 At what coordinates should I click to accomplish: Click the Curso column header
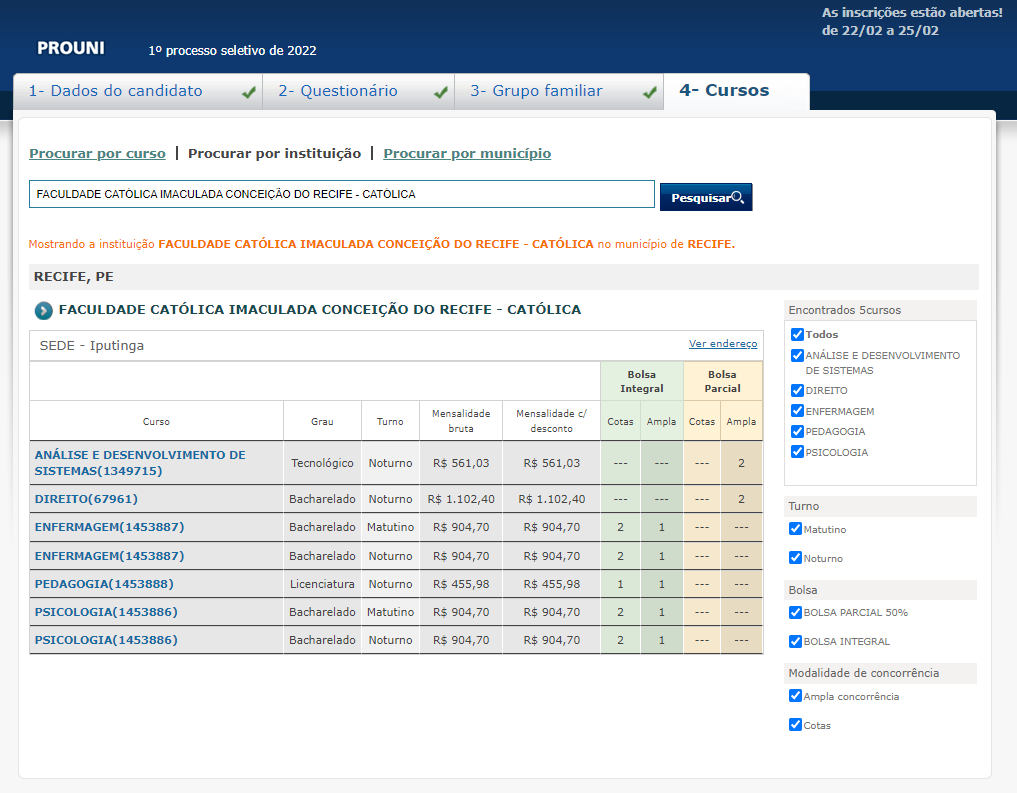(x=156, y=421)
